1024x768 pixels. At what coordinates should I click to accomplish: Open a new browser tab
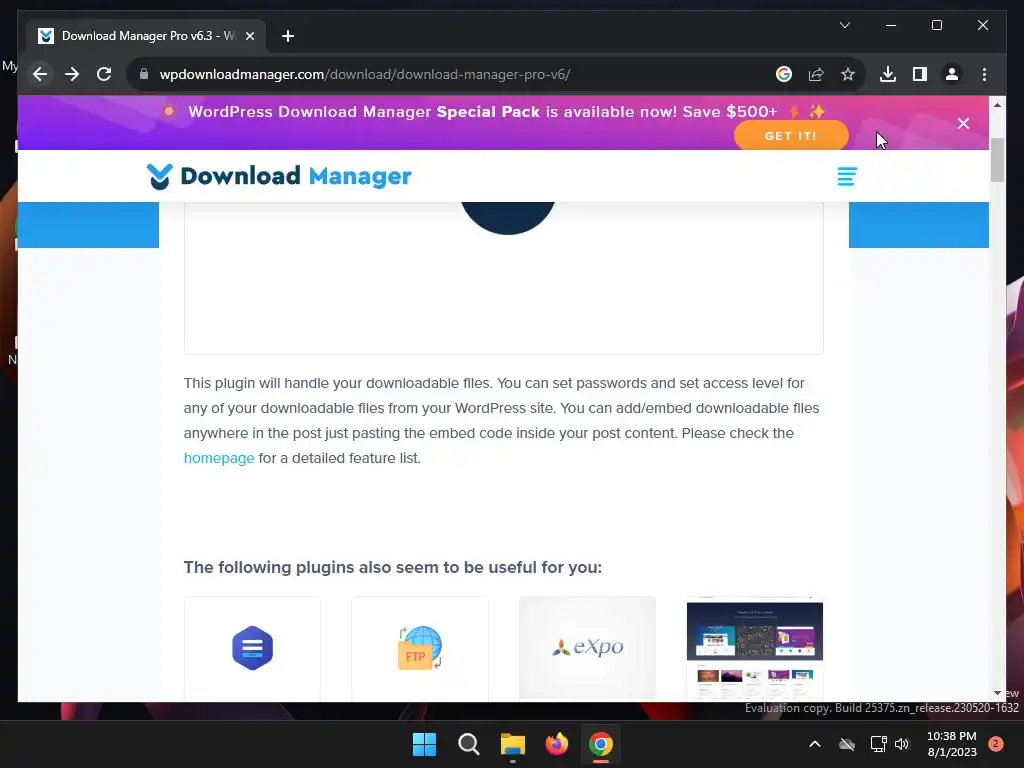tap(287, 36)
